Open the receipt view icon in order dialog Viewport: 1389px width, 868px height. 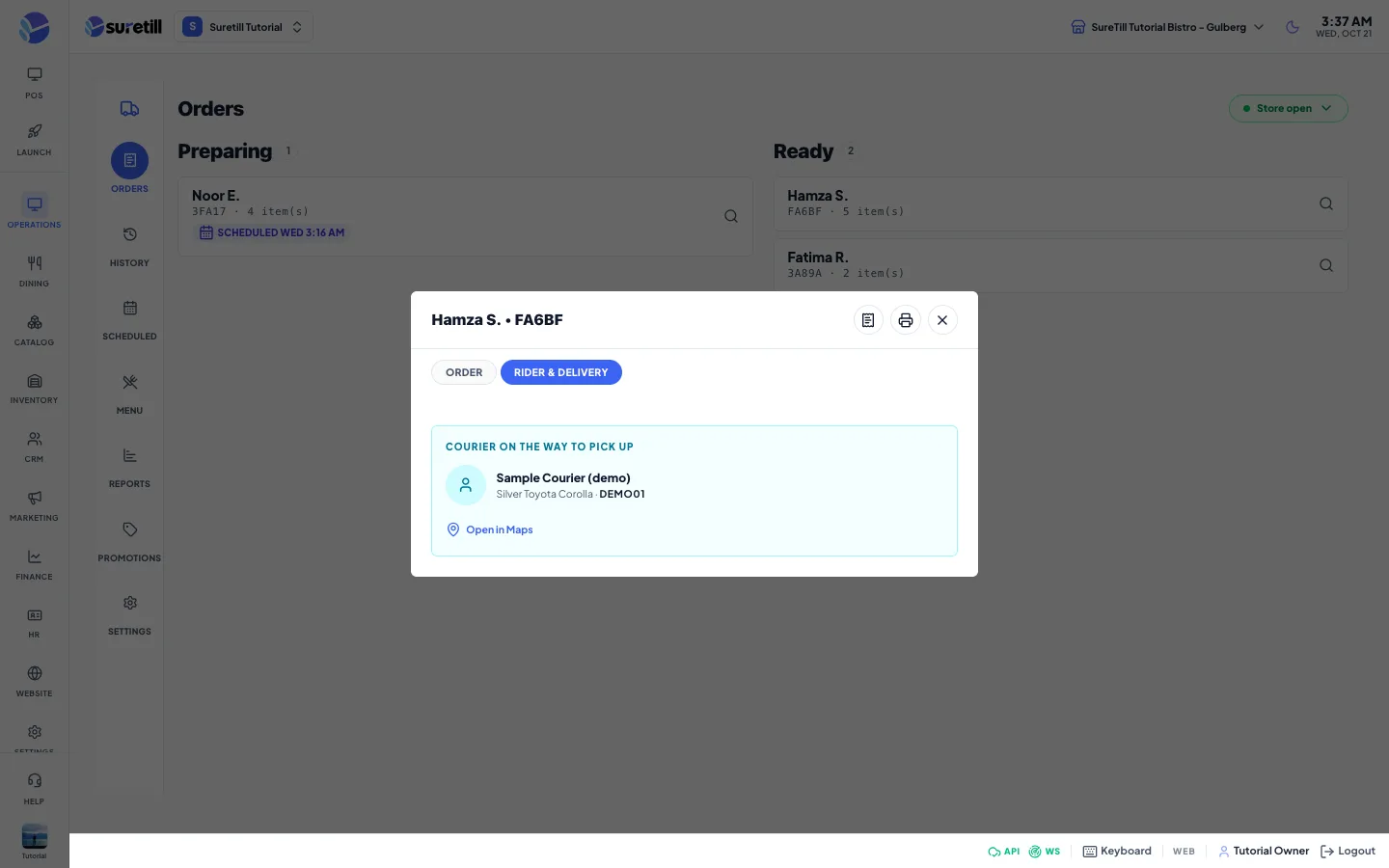point(868,320)
